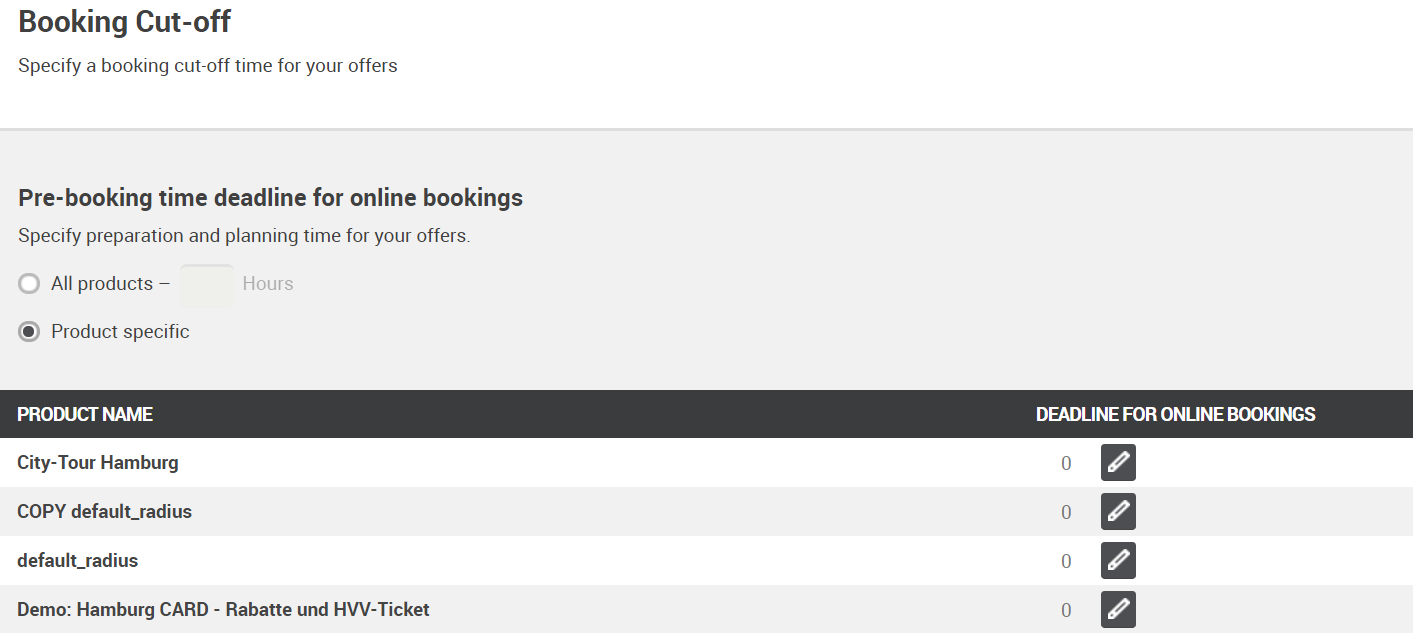The image size is (1413, 633).
Task: Click Pre-booking time deadline section heading
Action: (270, 198)
